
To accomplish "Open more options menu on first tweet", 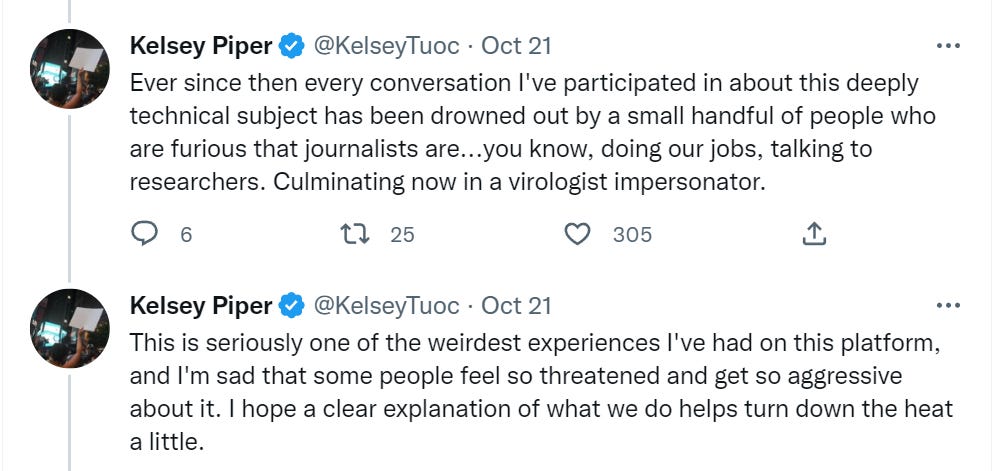I will [x=946, y=46].
